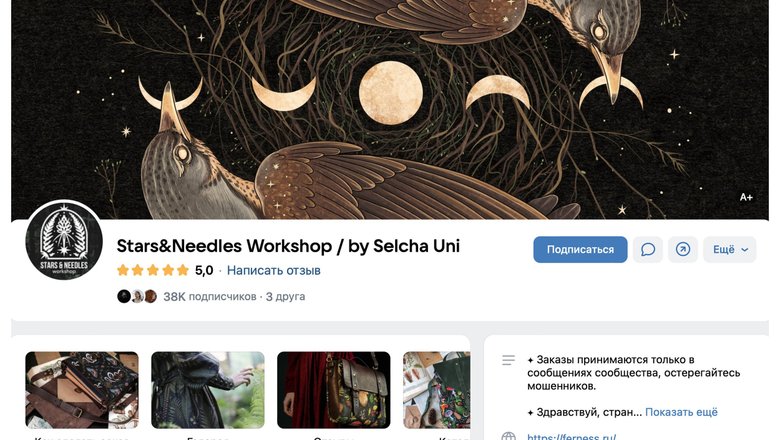Open thumbnail of brown leather satchel
This screenshot has width=780, height=440.
(x=334, y=390)
